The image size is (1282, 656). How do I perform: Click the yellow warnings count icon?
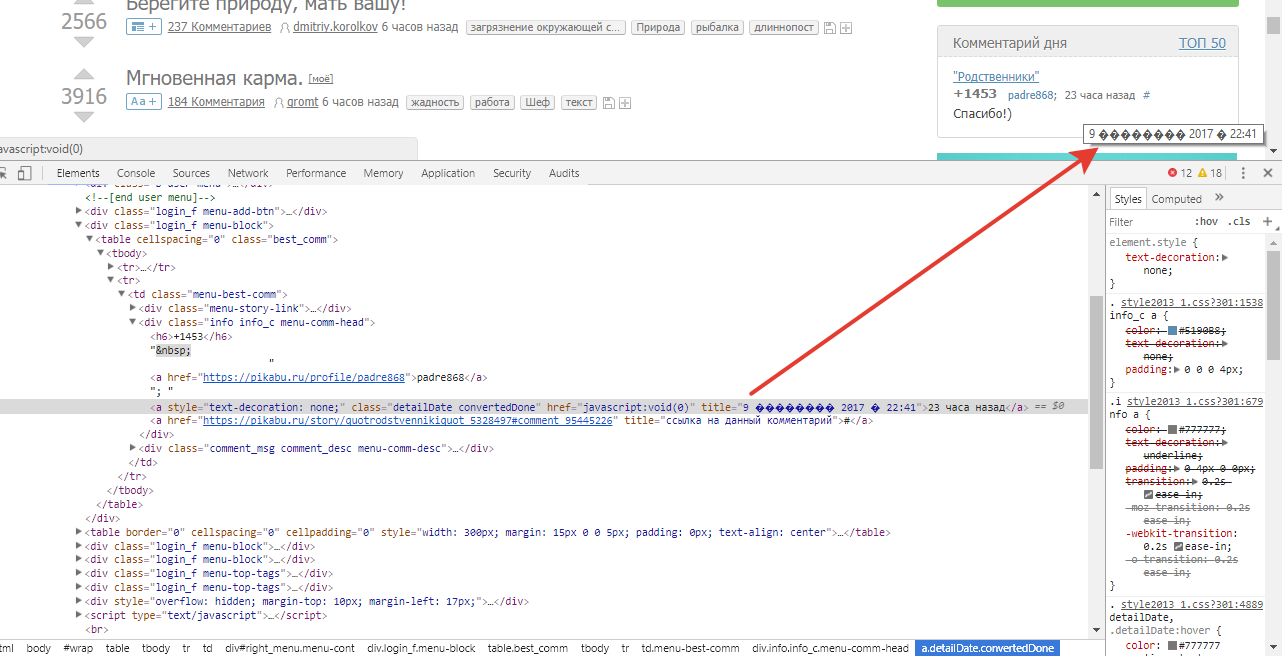click(x=1203, y=173)
